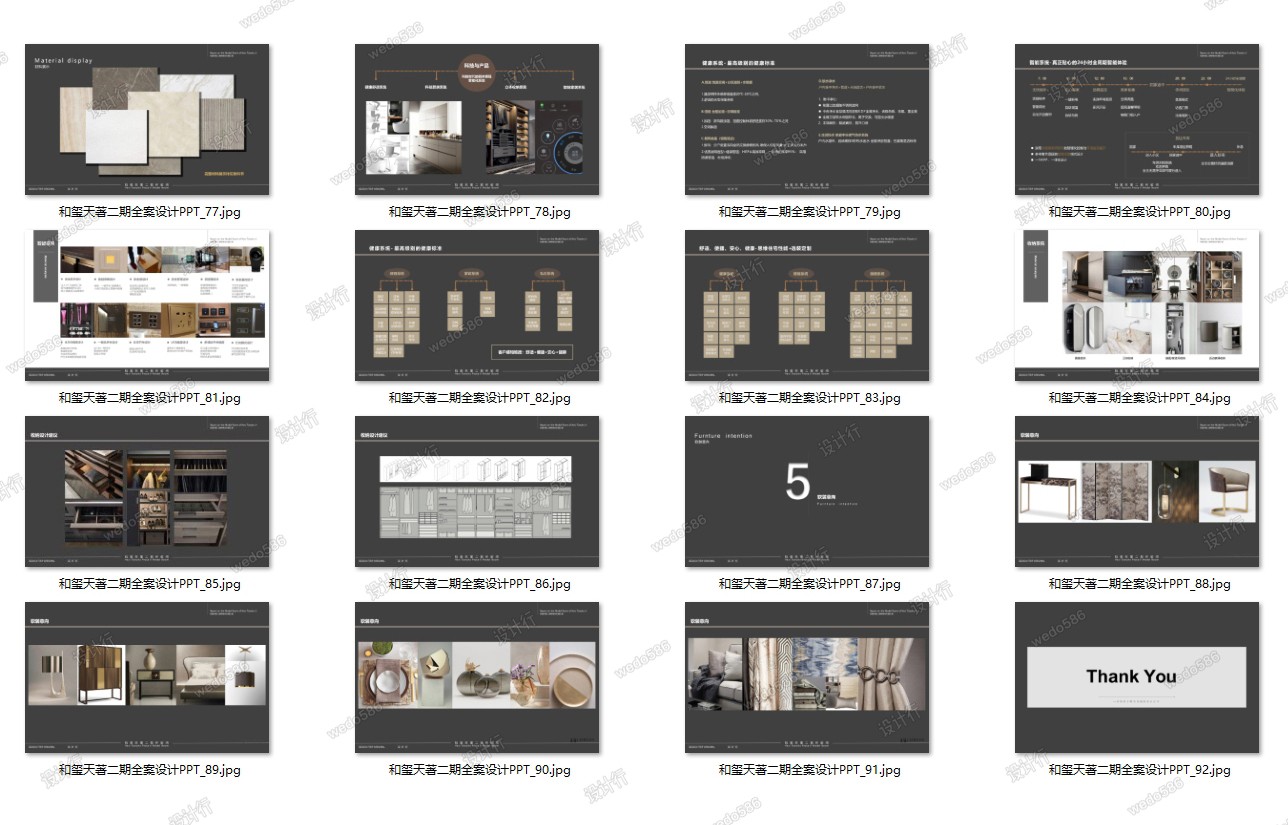Select thumbnail of PPT_77 material display slide
Screen dimensions: 1288x825
pyautogui.click(x=147, y=119)
